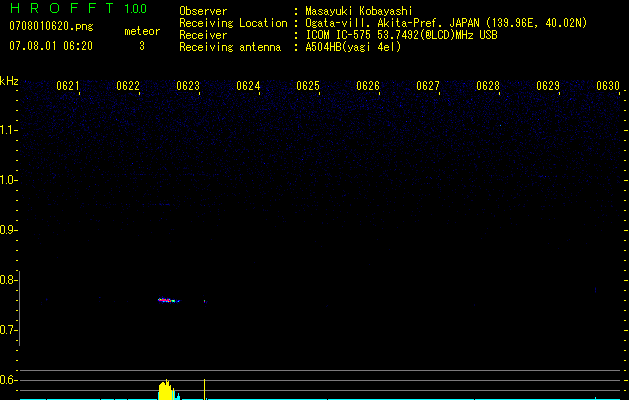Click the 0629 time marker
The image size is (629, 400).
548,86
